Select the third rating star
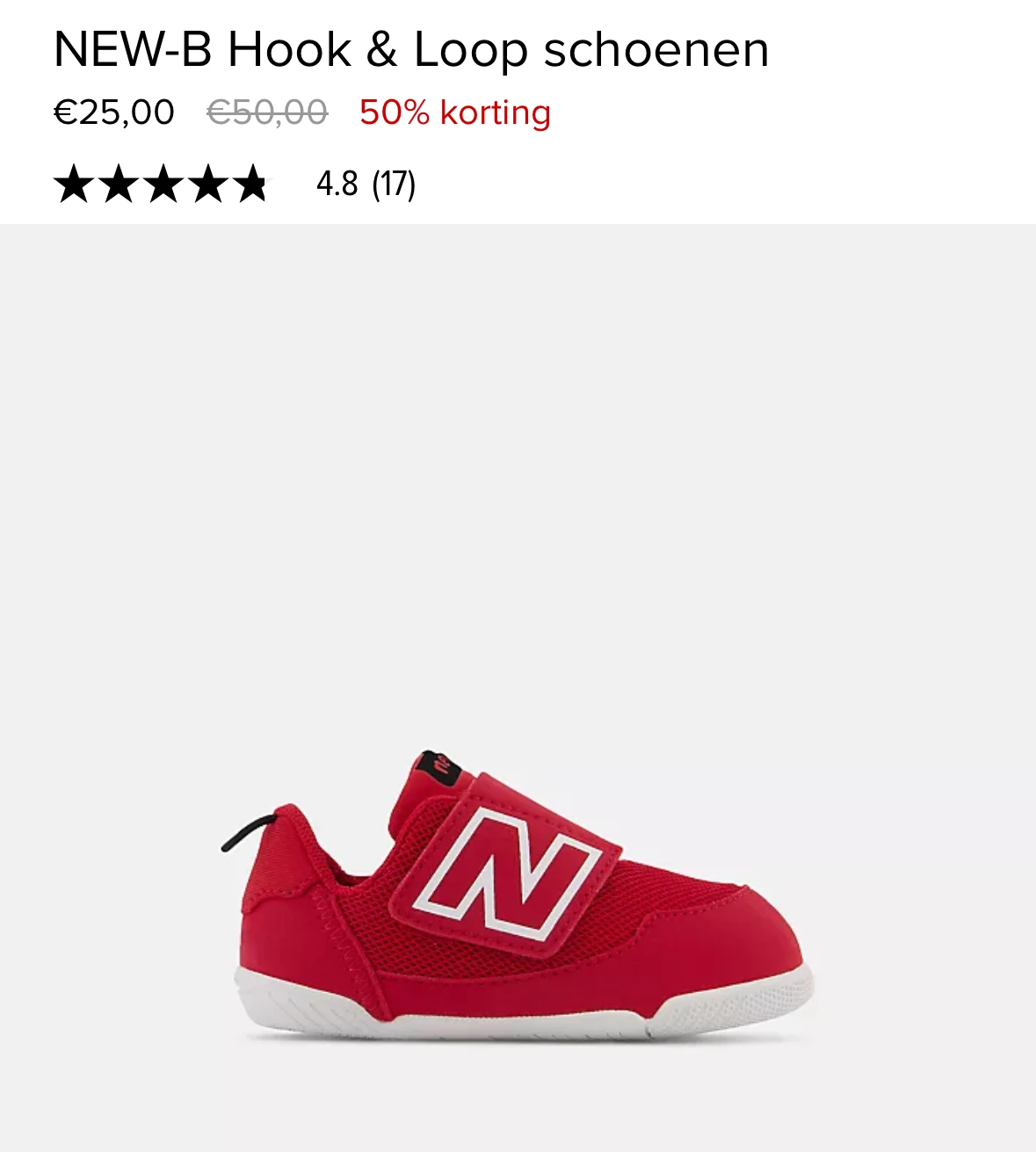Image resolution: width=1036 pixels, height=1152 pixels. (x=163, y=184)
